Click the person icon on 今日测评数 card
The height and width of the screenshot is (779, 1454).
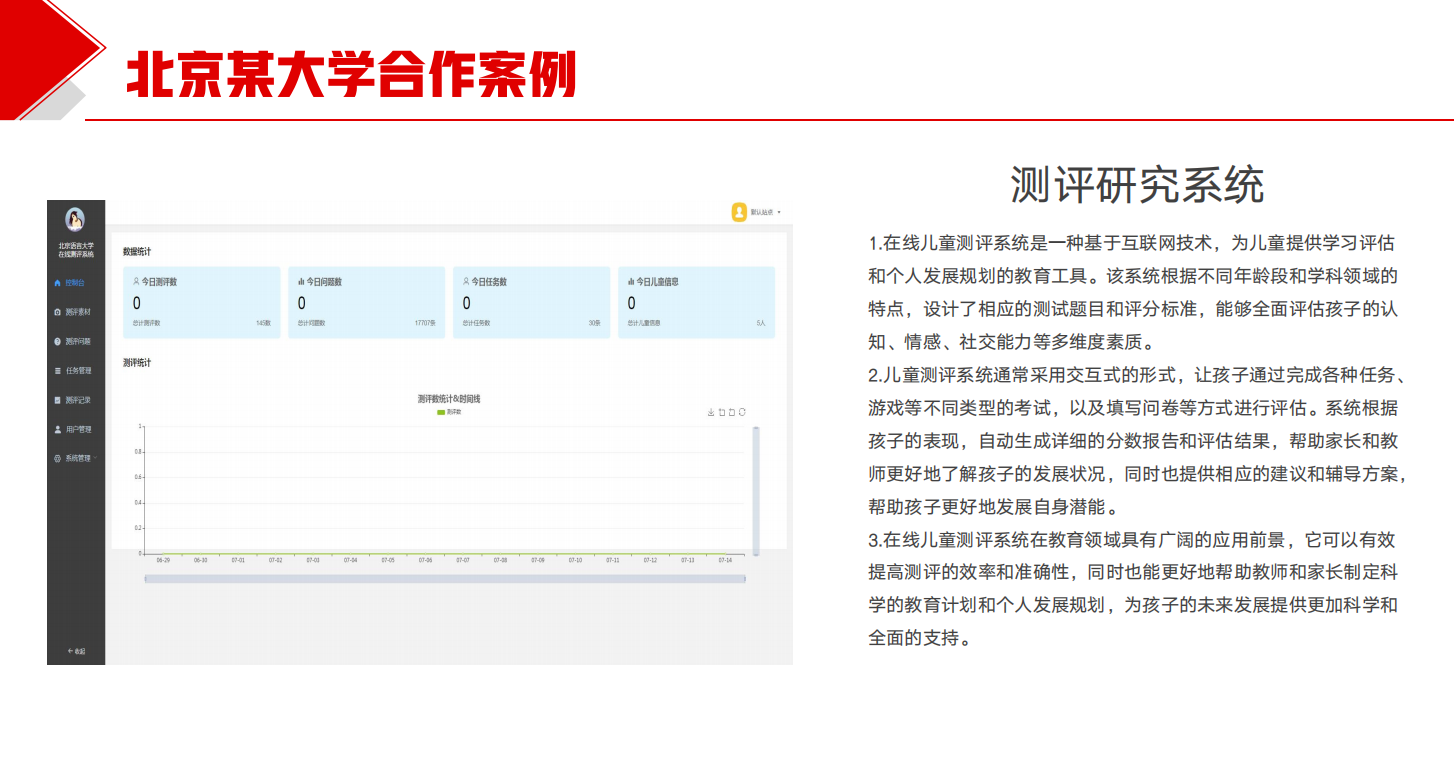coord(136,282)
